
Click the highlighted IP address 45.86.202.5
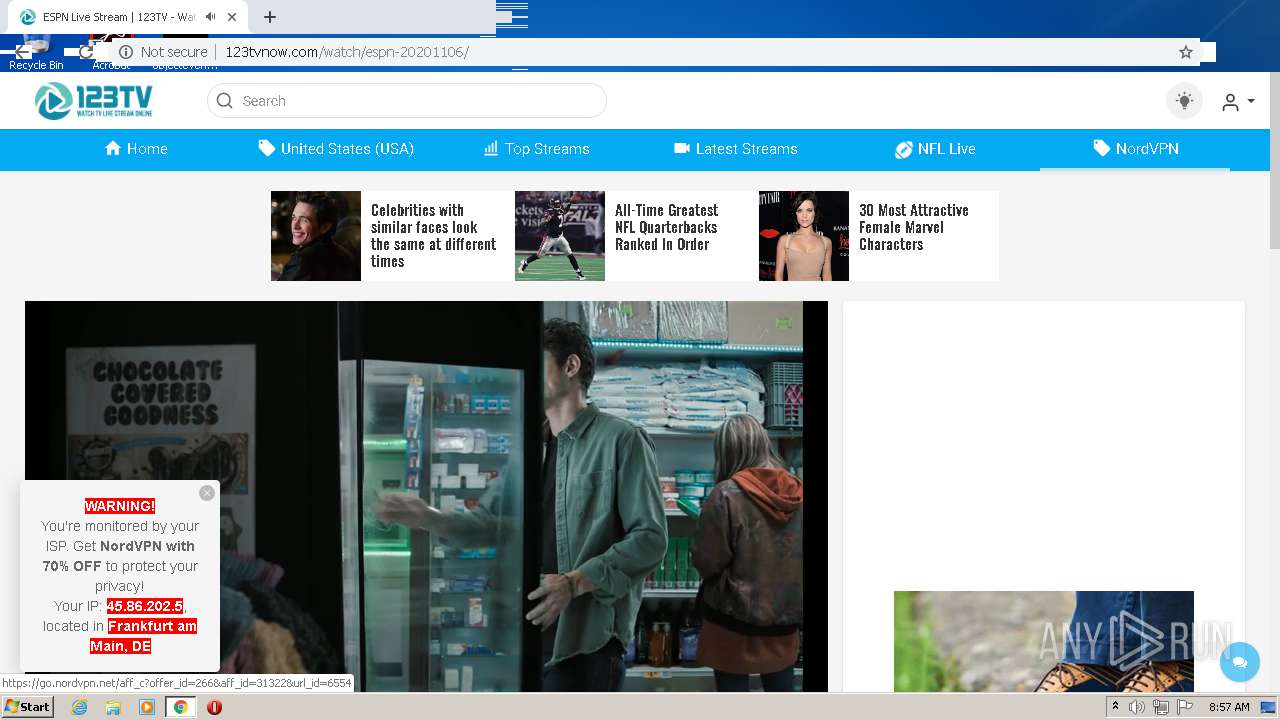click(145, 606)
